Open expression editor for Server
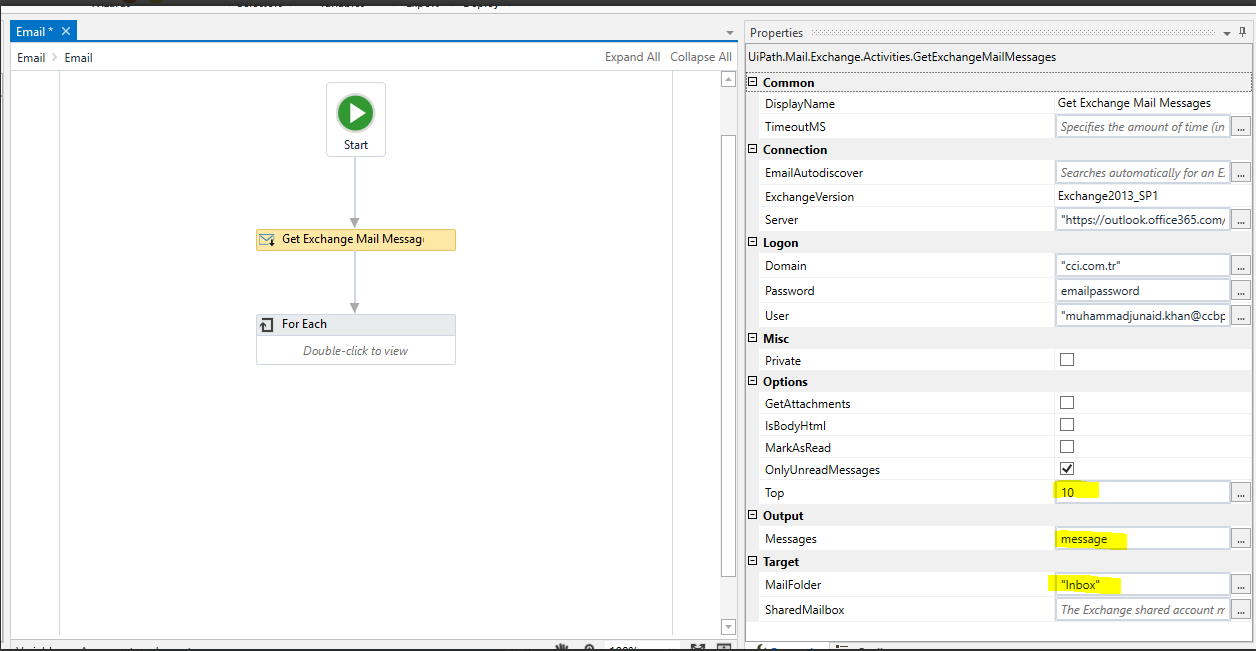The width and height of the screenshot is (1256, 651). tap(1241, 219)
